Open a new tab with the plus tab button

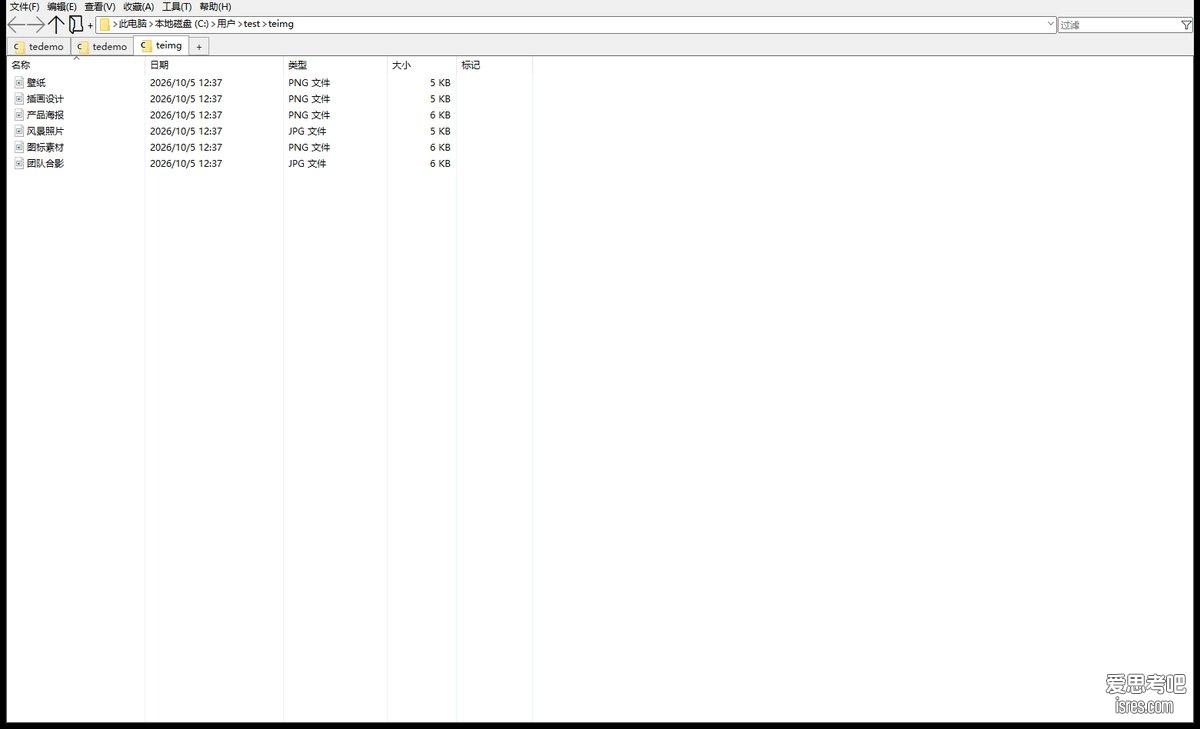(x=199, y=47)
